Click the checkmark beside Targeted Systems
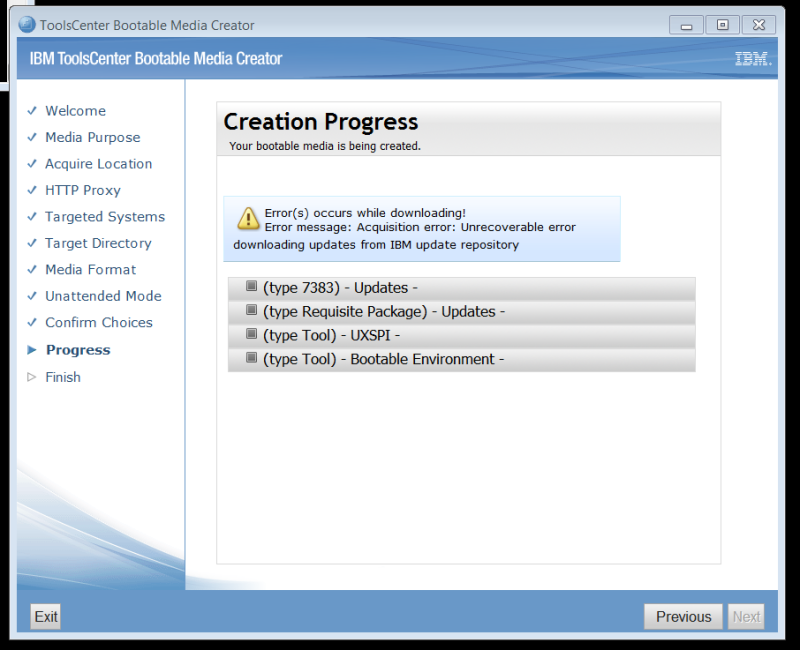The width and height of the screenshot is (800, 650). click(32, 217)
